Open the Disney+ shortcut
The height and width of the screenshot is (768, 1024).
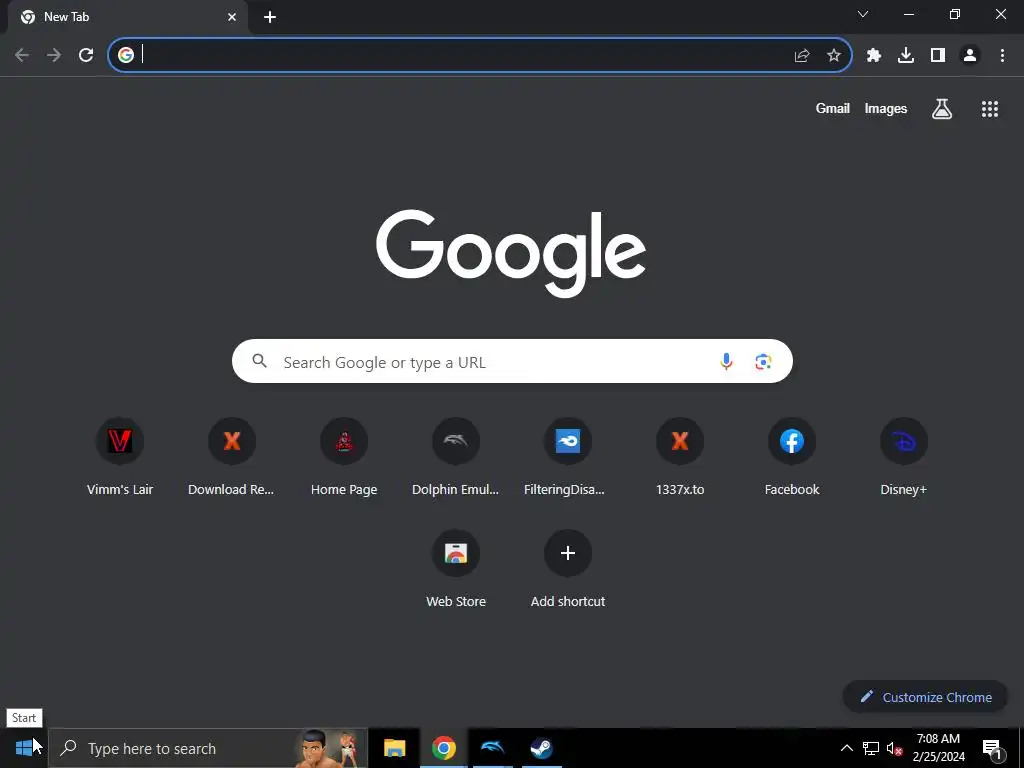click(x=904, y=456)
